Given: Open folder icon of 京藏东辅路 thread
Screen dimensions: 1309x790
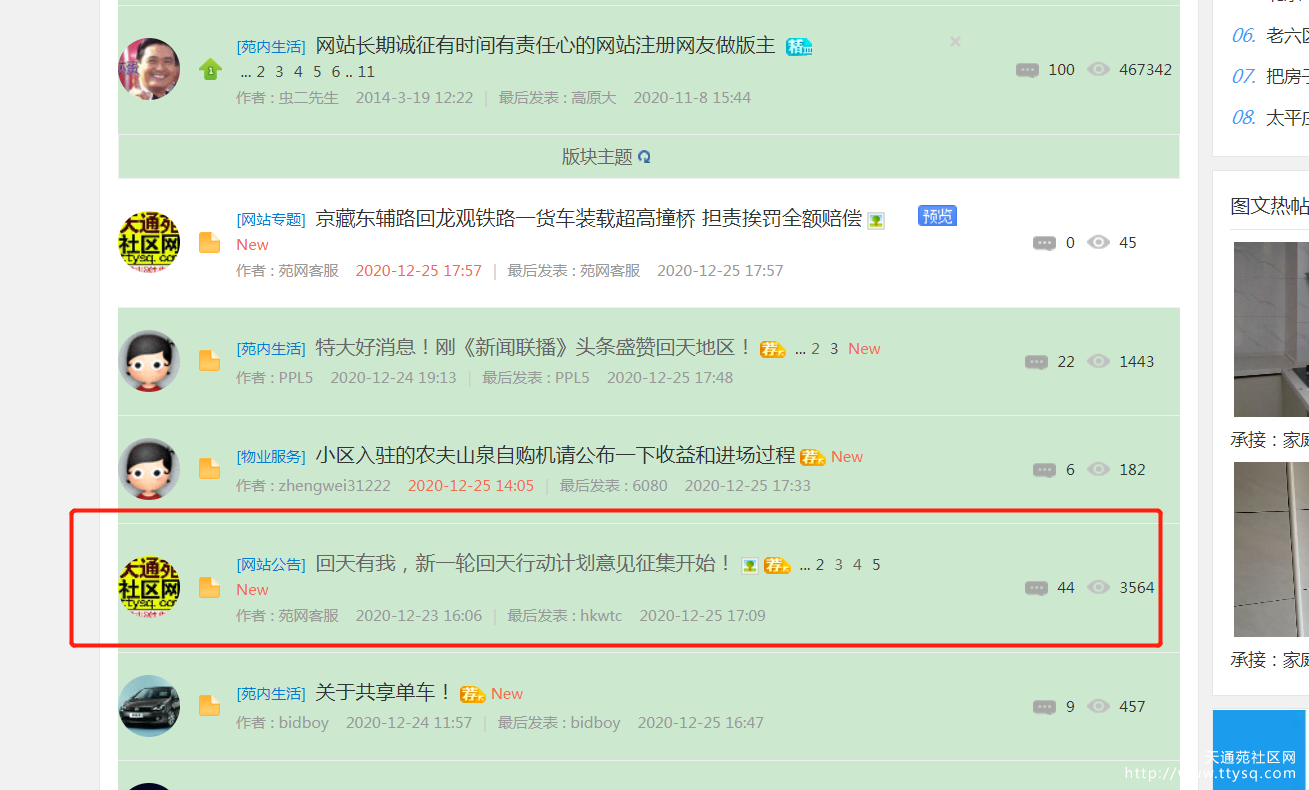Looking at the screenshot, I should (209, 243).
